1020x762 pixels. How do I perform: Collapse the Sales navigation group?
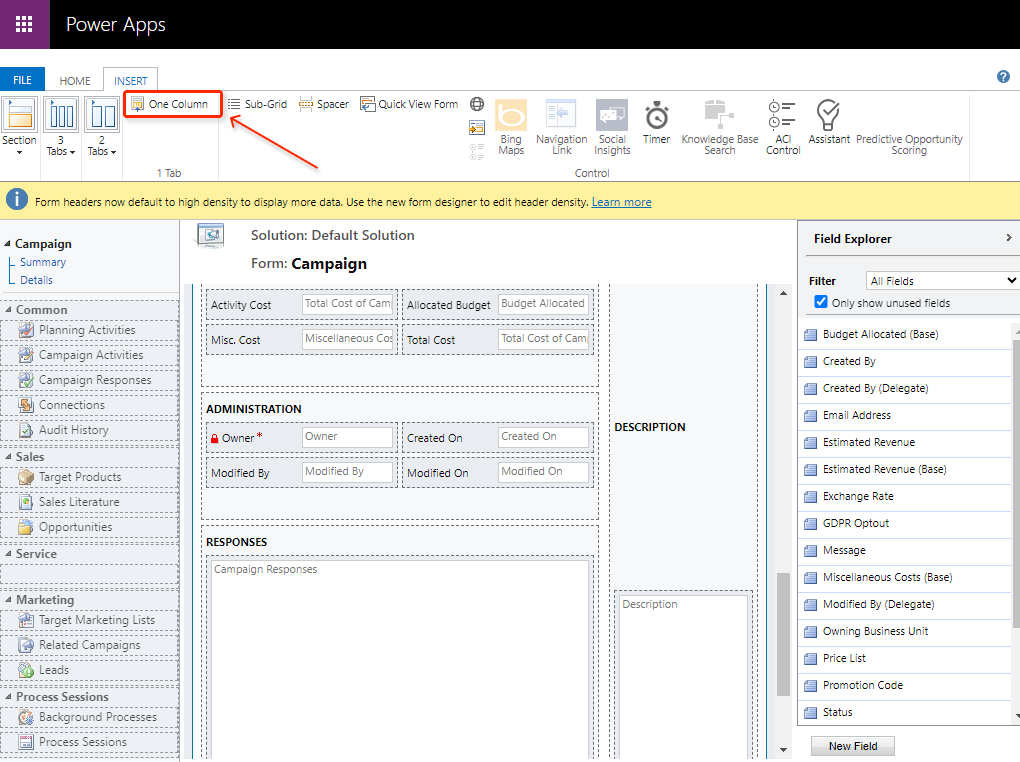click(8, 457)
